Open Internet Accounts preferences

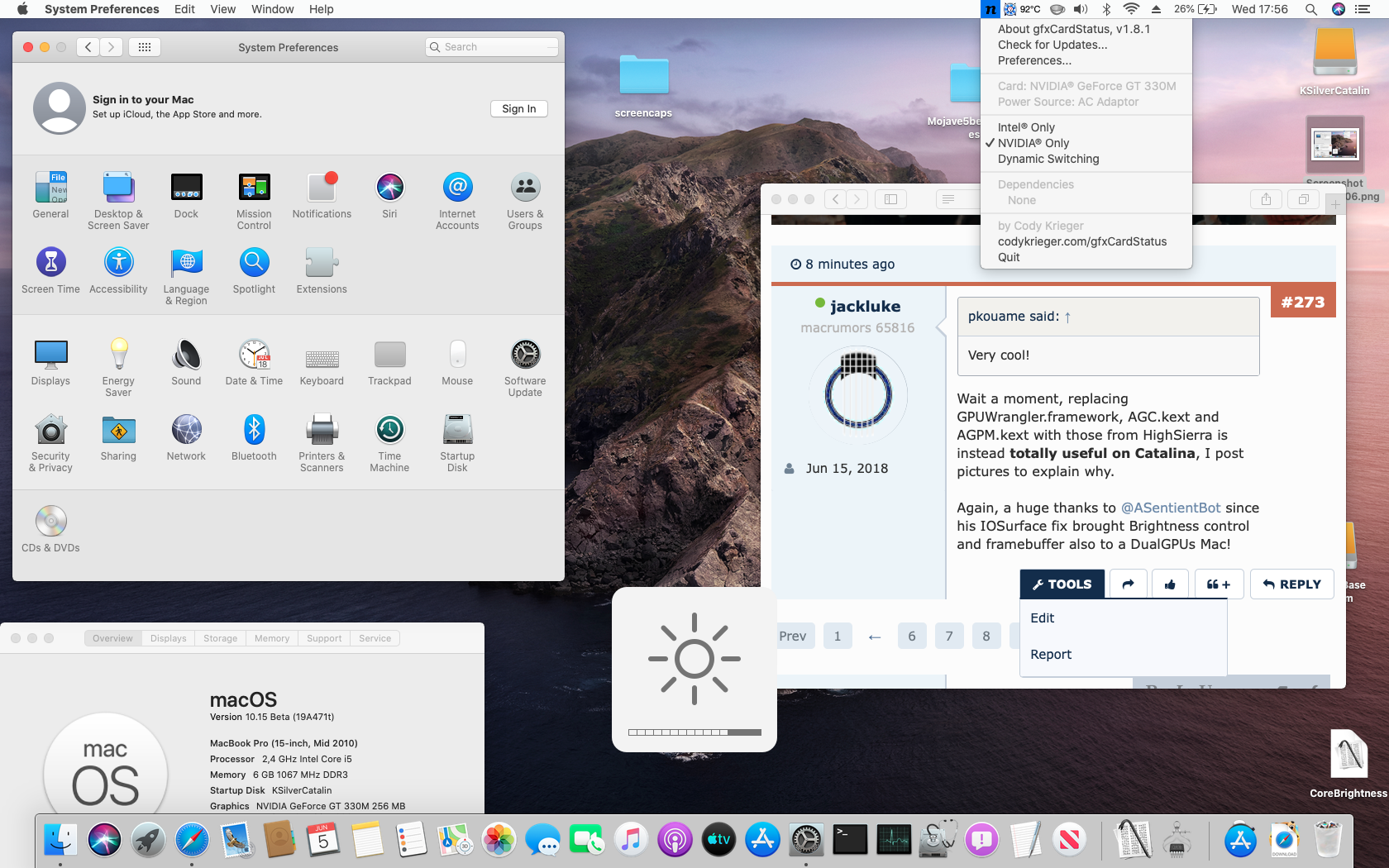tap(457, 201)
